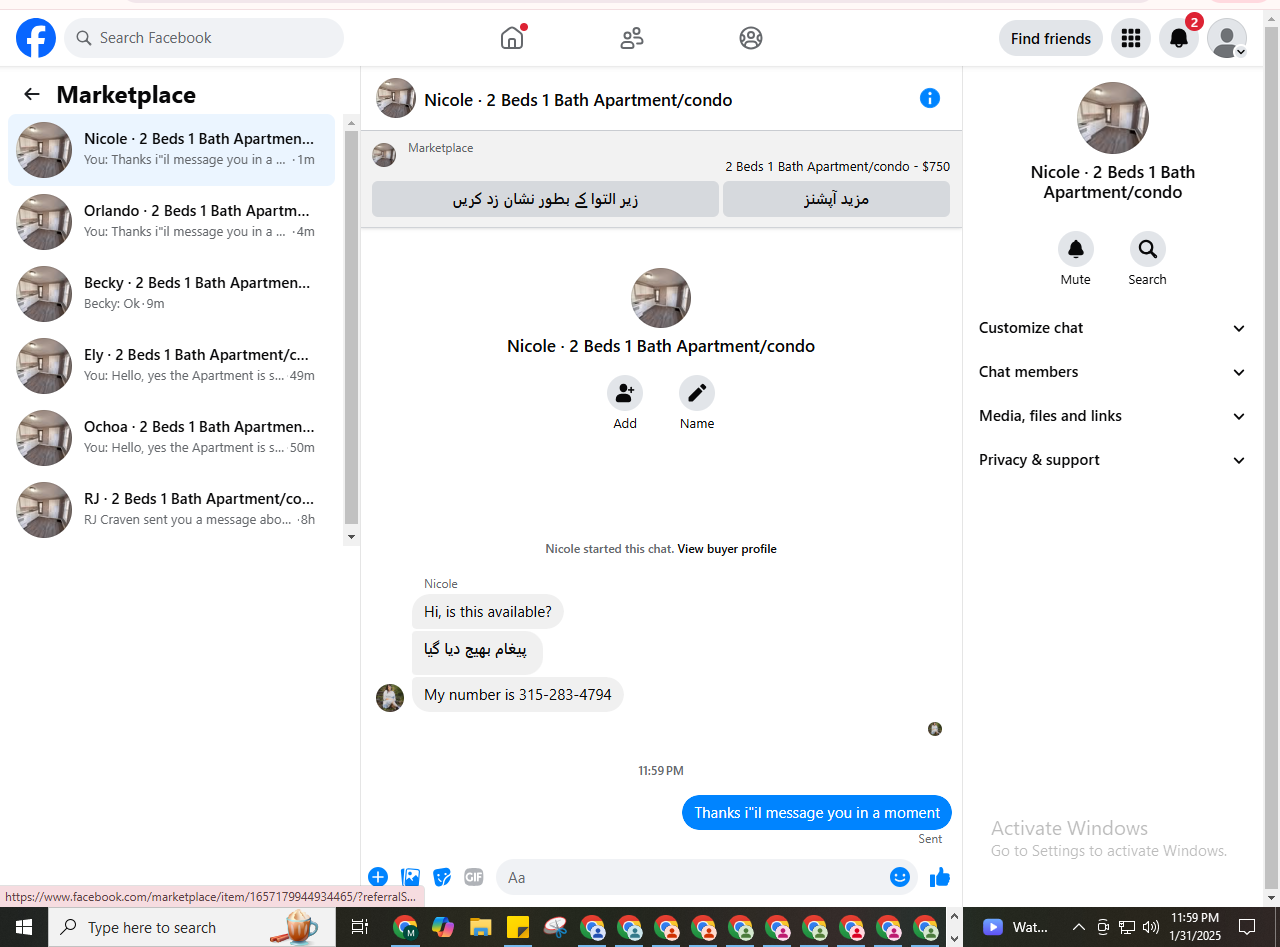1280x947 pixels.
Task: Open the Becky conversation
Action: [172, 294]
